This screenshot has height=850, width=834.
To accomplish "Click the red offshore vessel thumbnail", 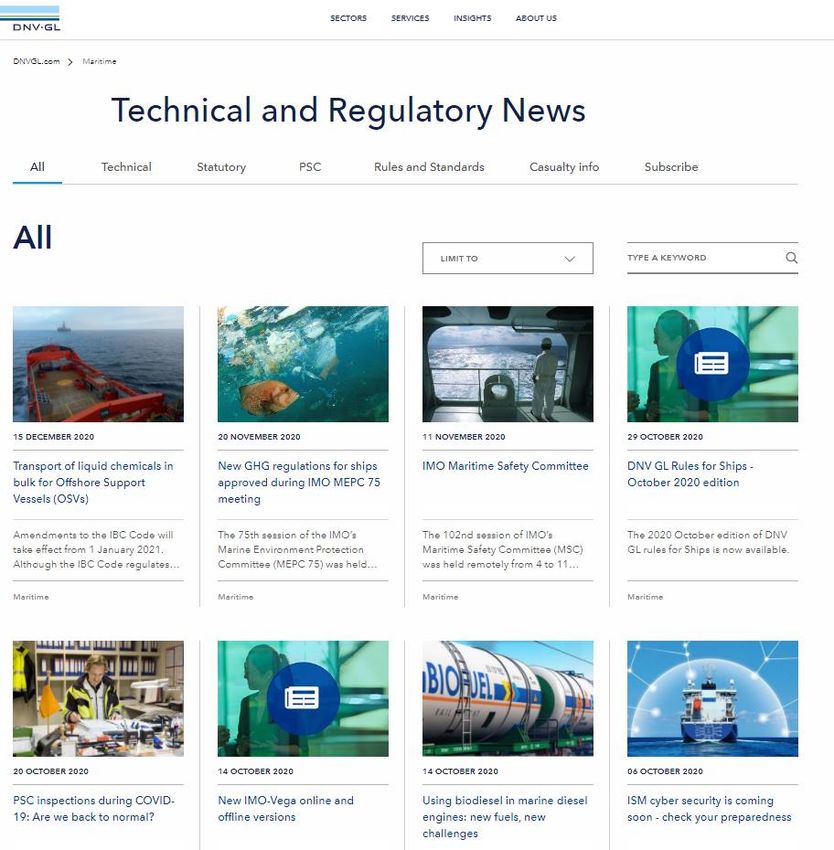I will [98, 364].
